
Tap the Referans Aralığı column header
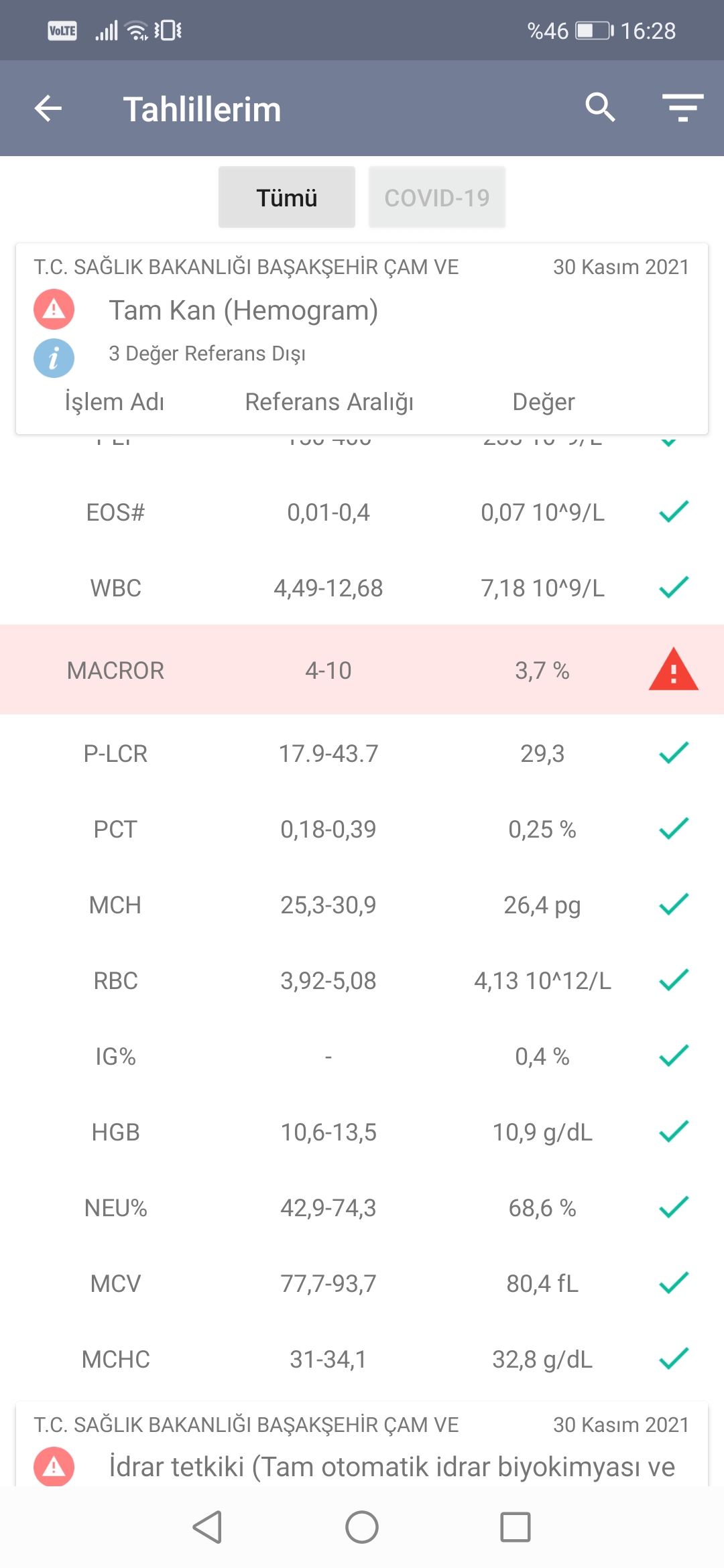(x=329, y=402)
